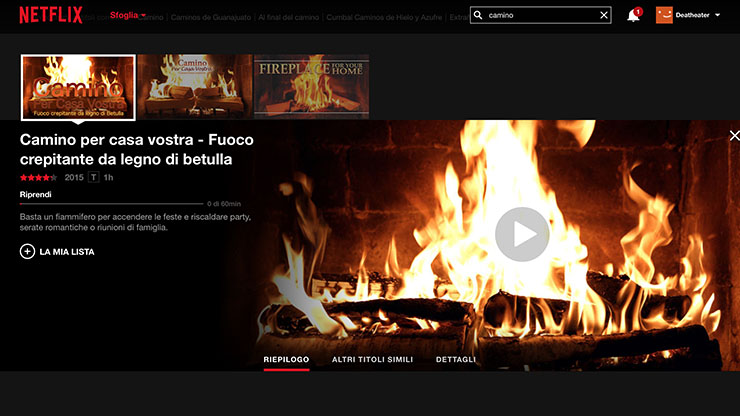Click the T maturity rating badge
Screen dimensions: 740x416
[x=94, y=177]
